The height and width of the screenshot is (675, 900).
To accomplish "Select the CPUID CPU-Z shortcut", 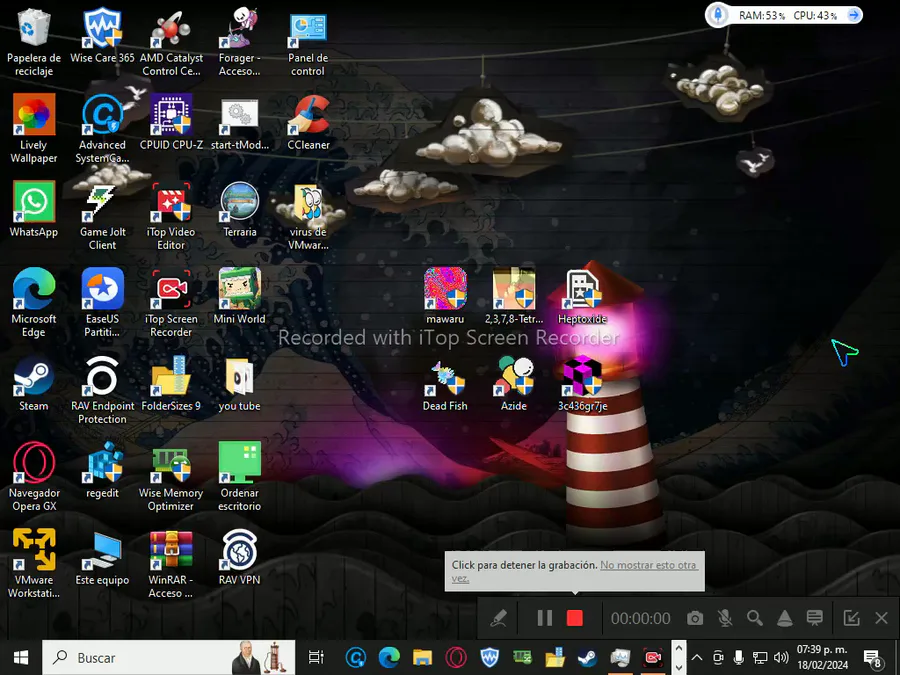I will click(171, 122).
